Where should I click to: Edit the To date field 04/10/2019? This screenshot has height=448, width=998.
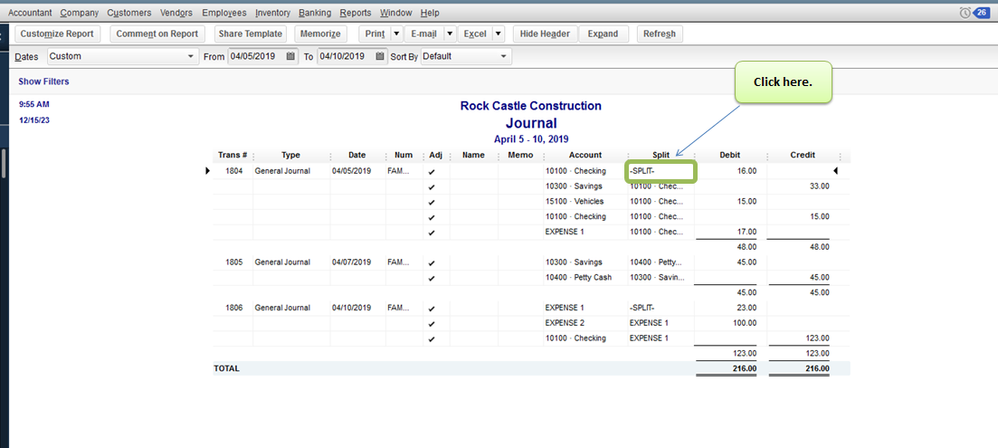point(346,56)
